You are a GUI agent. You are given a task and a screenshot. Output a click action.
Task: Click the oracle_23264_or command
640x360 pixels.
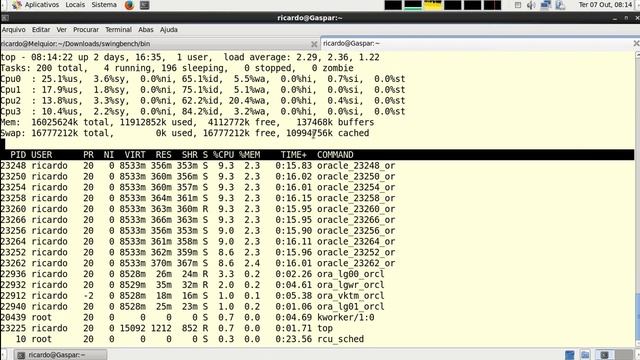356,242
